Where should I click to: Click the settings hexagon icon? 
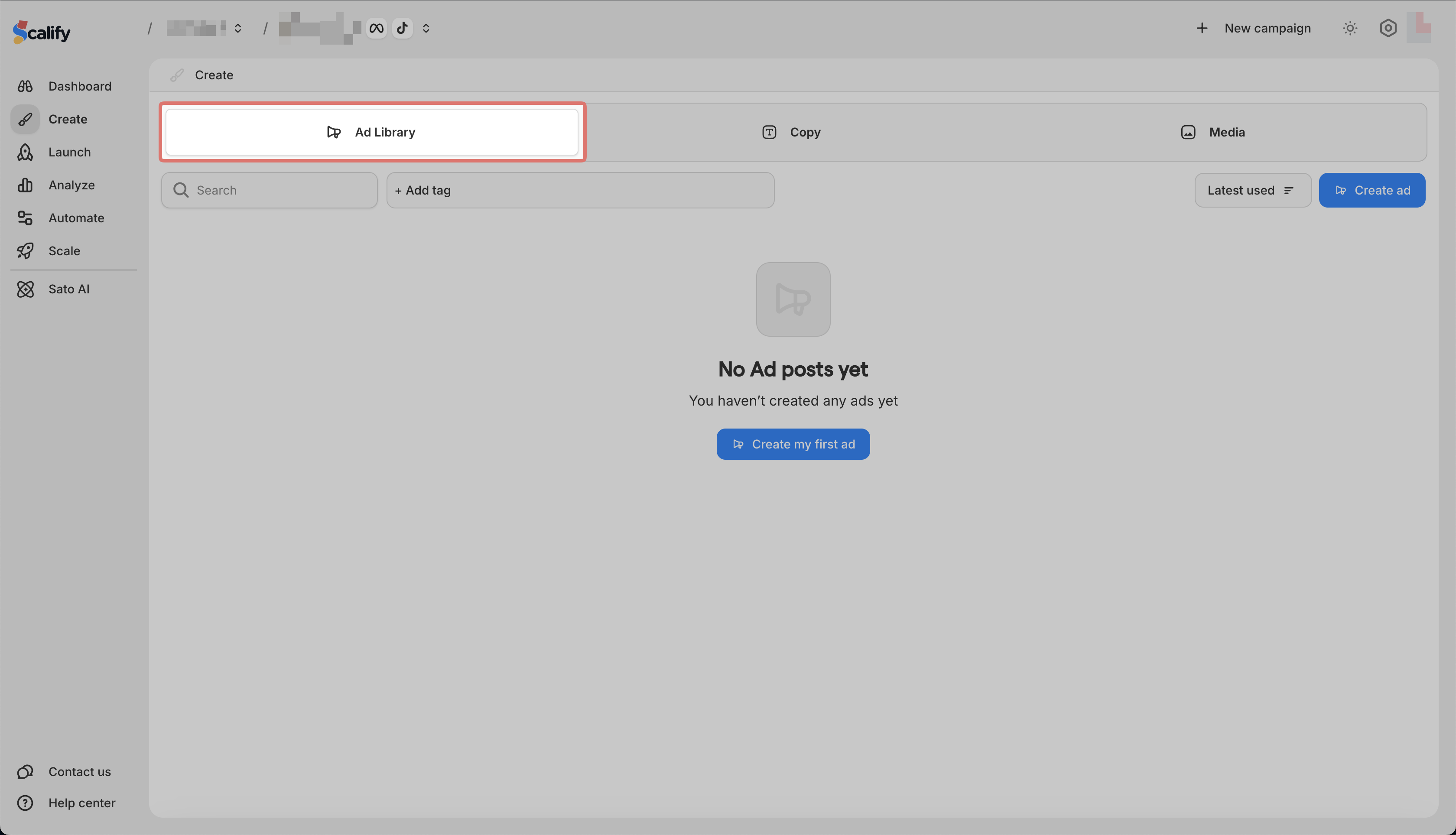point(1387,28)
